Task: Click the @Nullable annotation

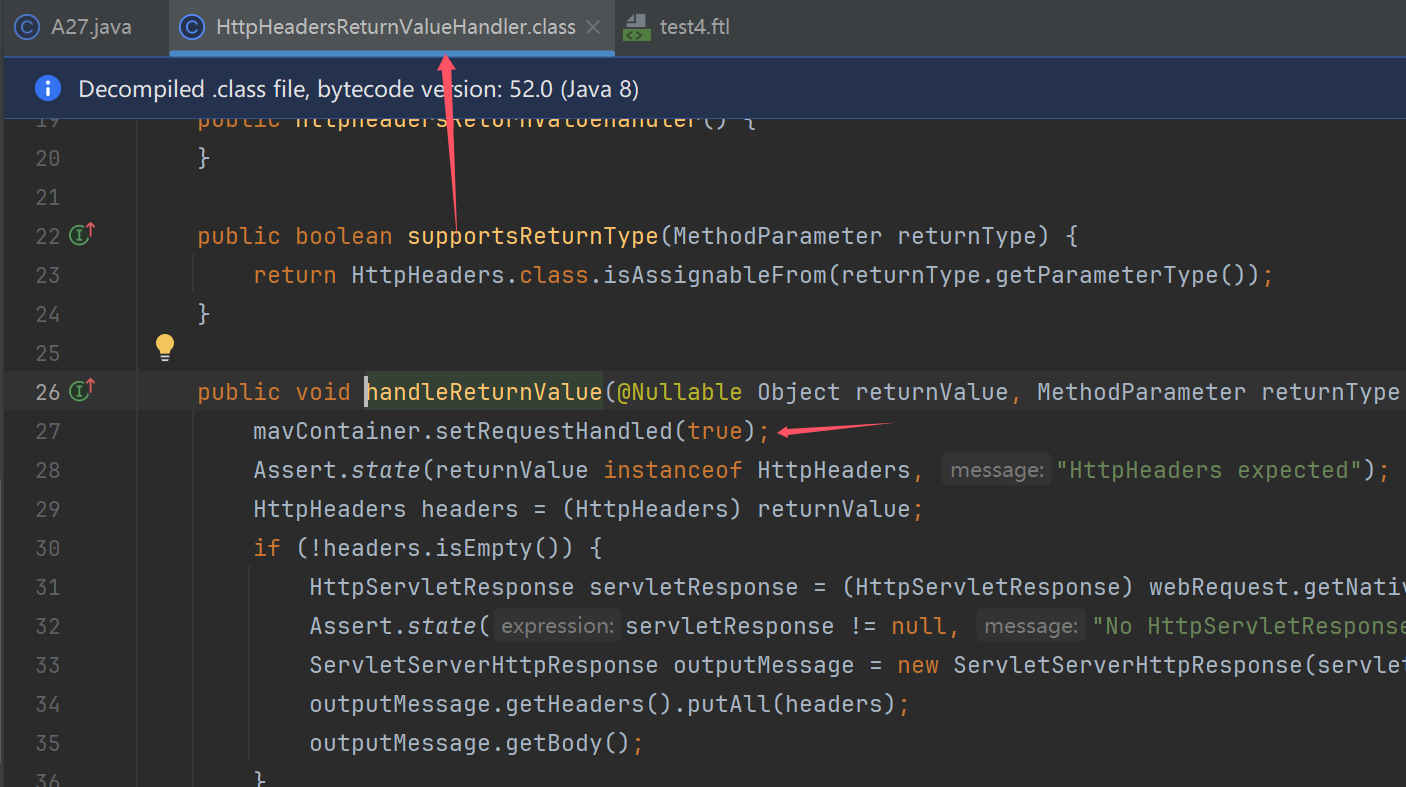Action: (680, 392)
